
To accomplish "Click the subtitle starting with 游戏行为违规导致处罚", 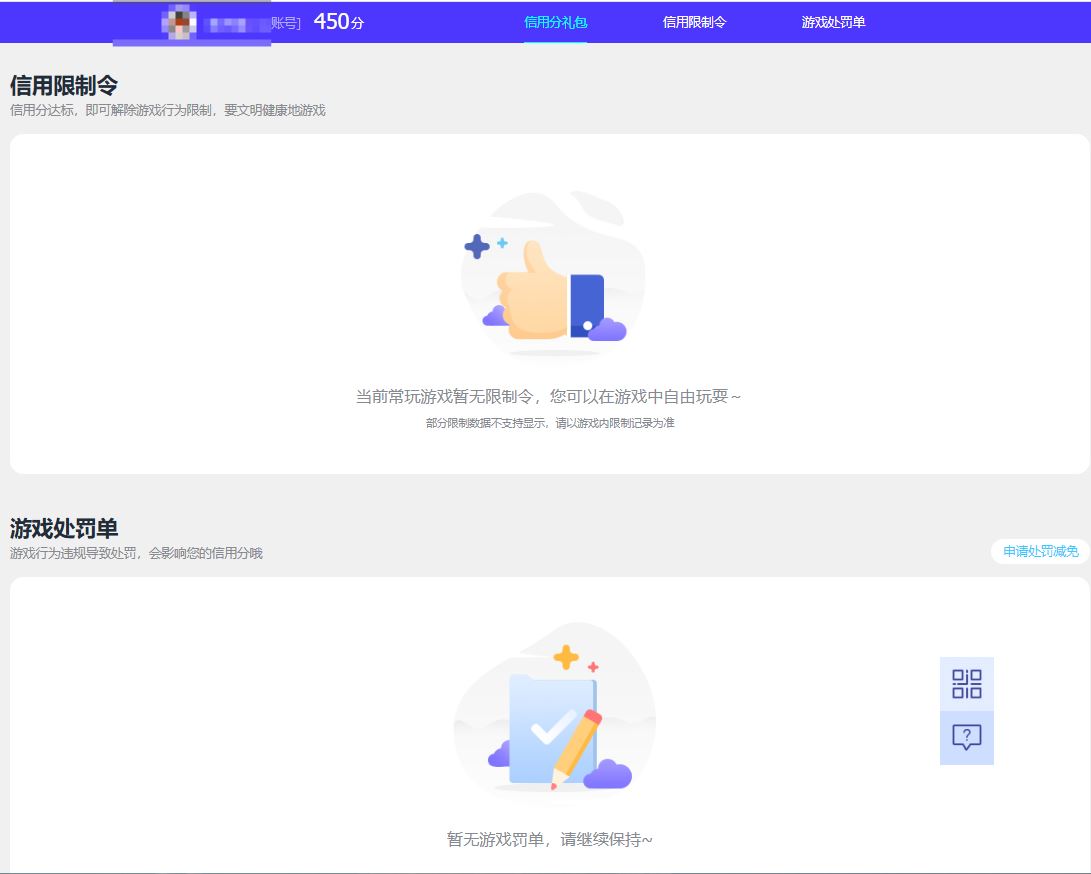I will [x=136, y=553].
